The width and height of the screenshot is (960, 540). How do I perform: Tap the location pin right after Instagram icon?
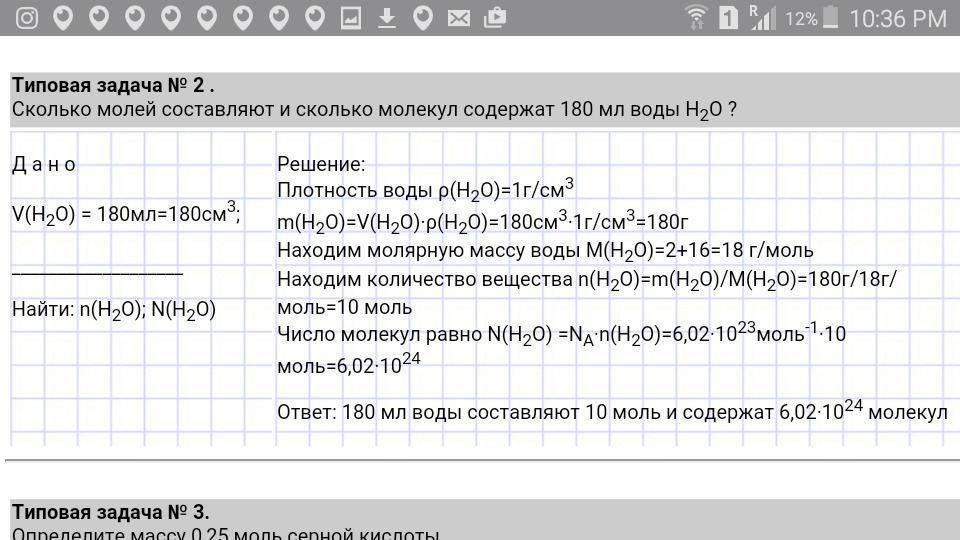(x=63, y=18)
